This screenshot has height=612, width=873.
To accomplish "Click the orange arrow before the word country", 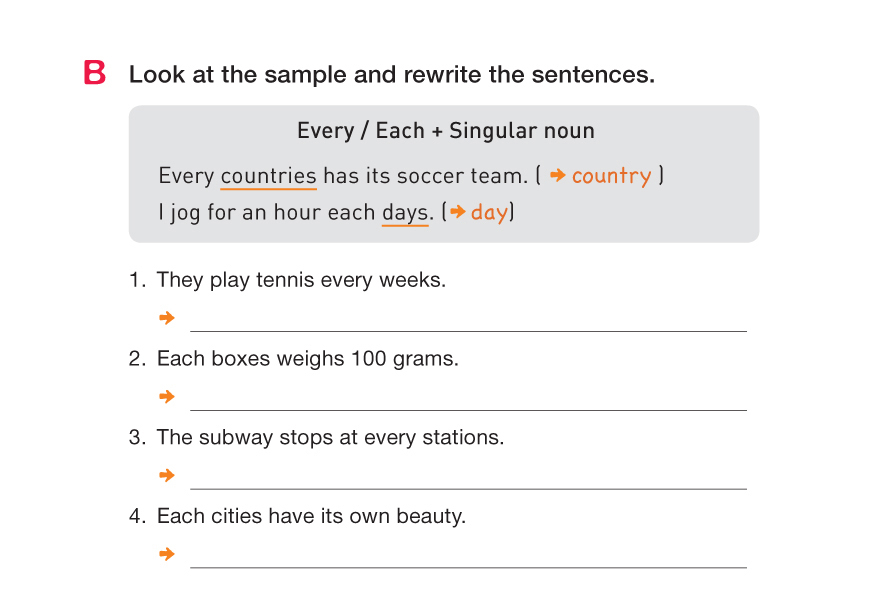I will [x=559, y=176].
